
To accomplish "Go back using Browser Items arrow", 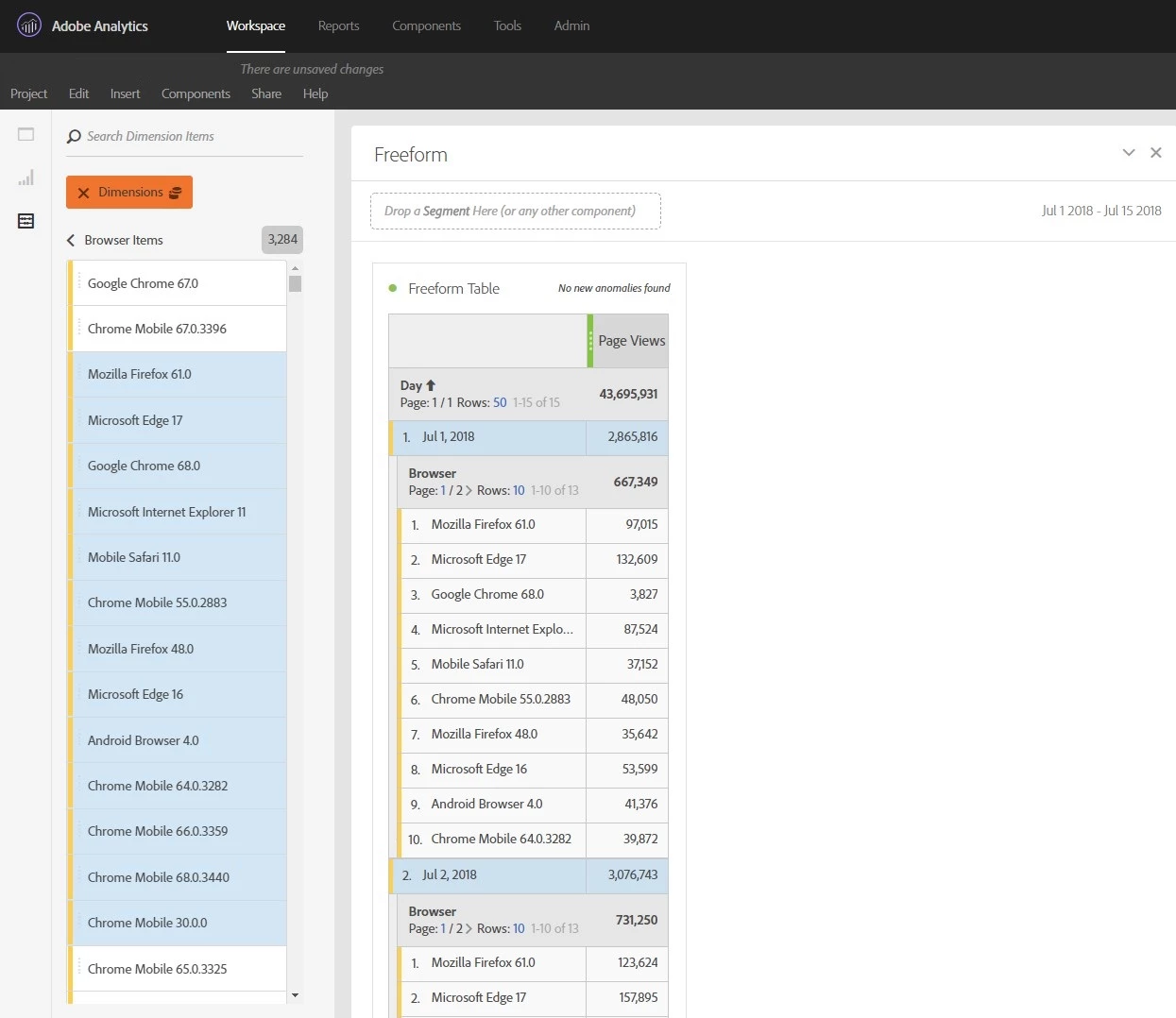I will (x=71, y=240).
